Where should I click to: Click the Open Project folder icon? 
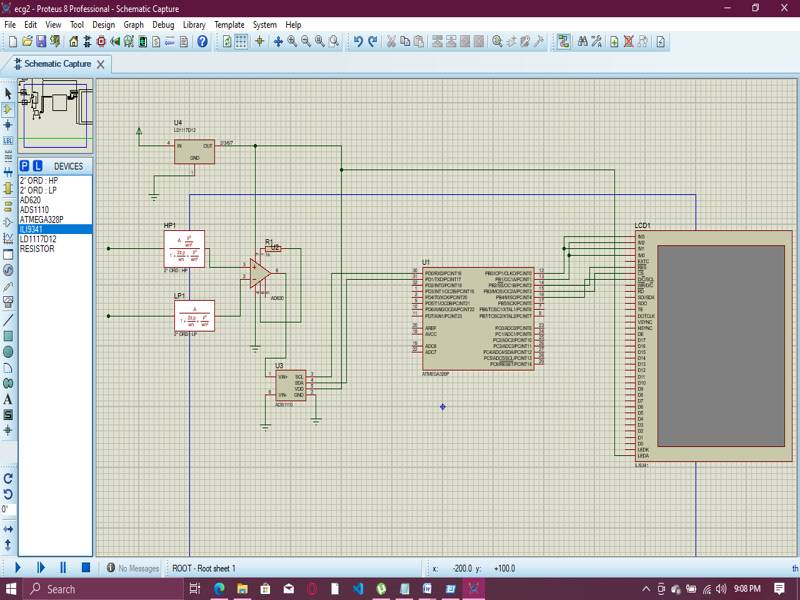(27, 42)
